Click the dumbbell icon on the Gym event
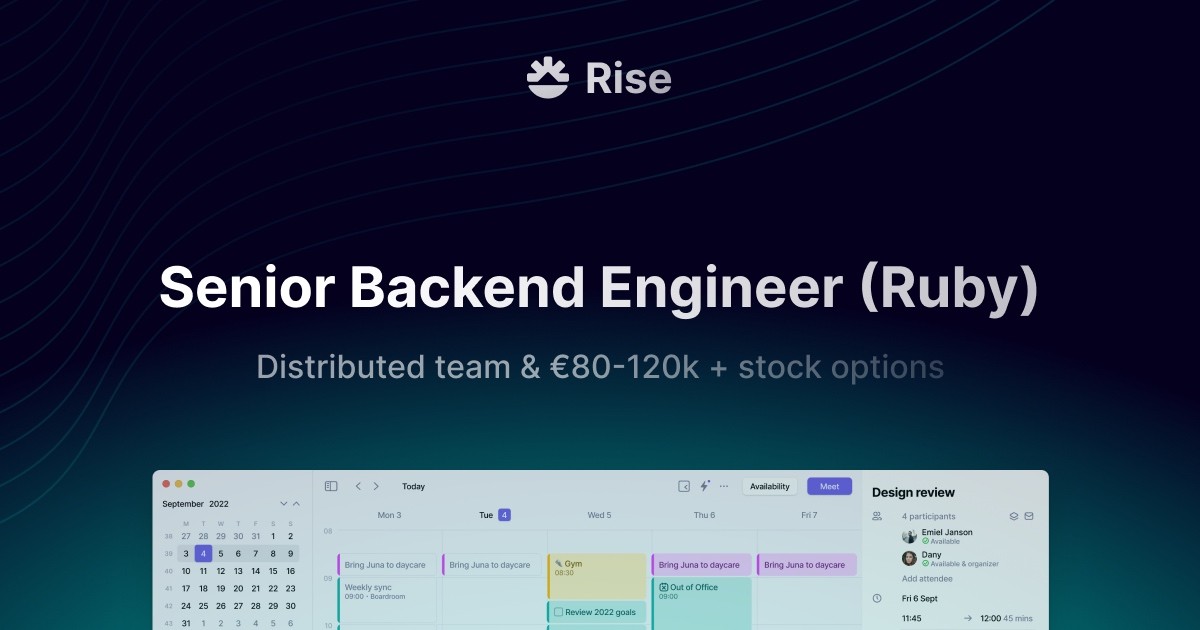Image resolution: width=1200 pixels, height=630 pixels. 558,563
